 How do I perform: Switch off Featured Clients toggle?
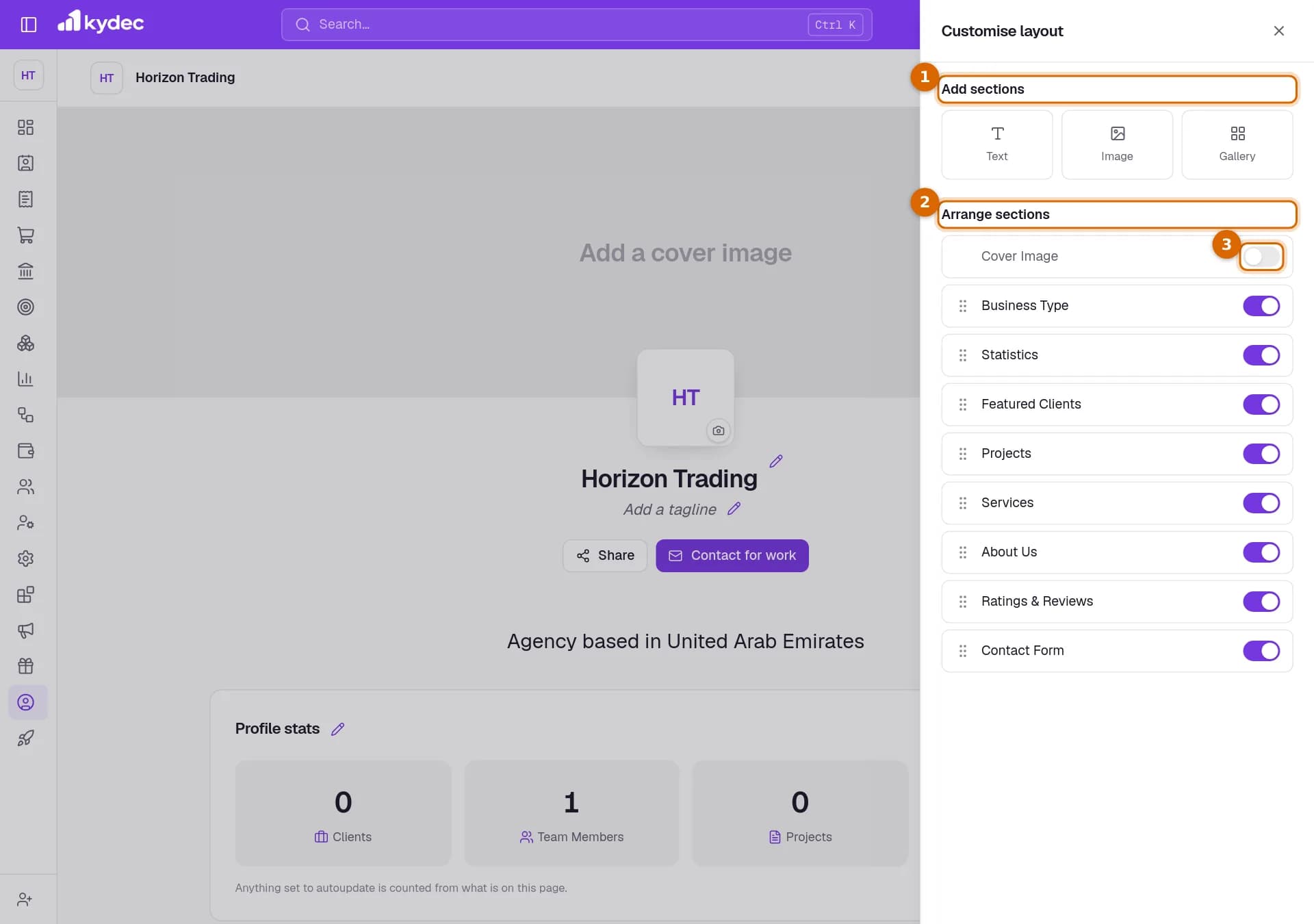point(1261,405)
